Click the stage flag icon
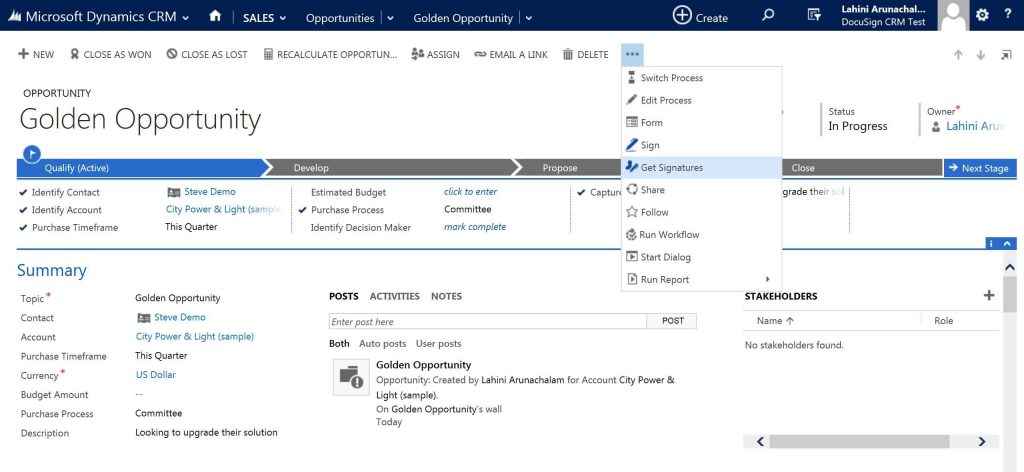Viewport: 1024px width, 472px height. point(31,154)
